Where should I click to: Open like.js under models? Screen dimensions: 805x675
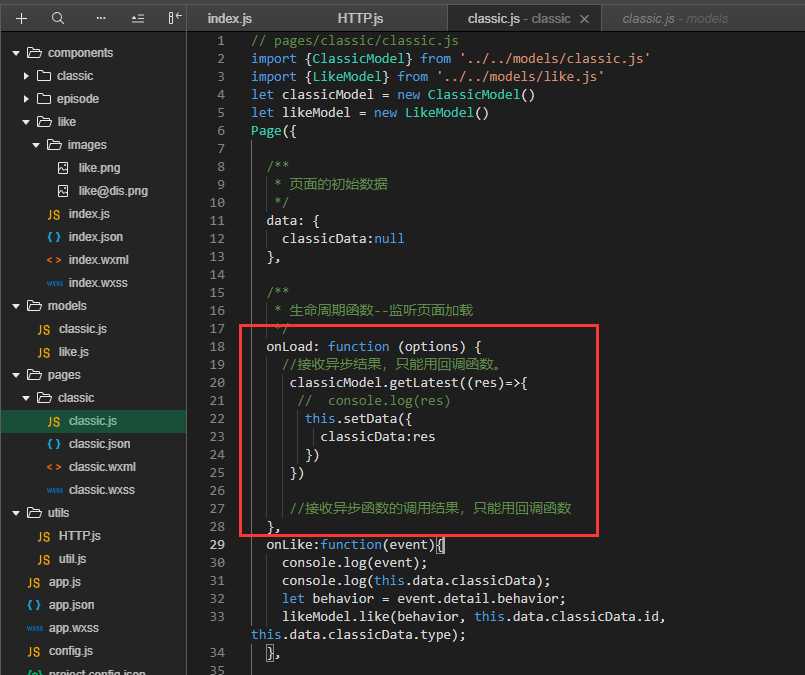click(x=73, y=352)
